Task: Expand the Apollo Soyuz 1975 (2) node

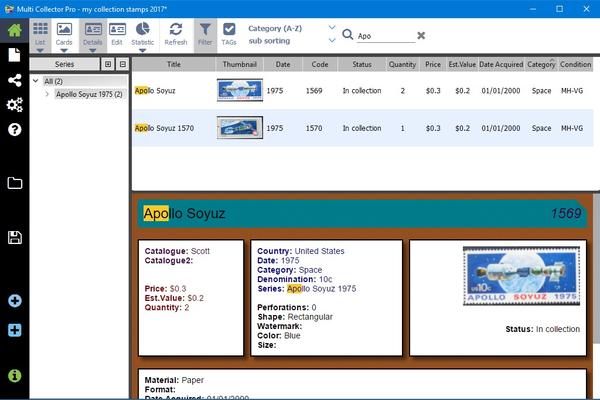Action: (47, 94)
